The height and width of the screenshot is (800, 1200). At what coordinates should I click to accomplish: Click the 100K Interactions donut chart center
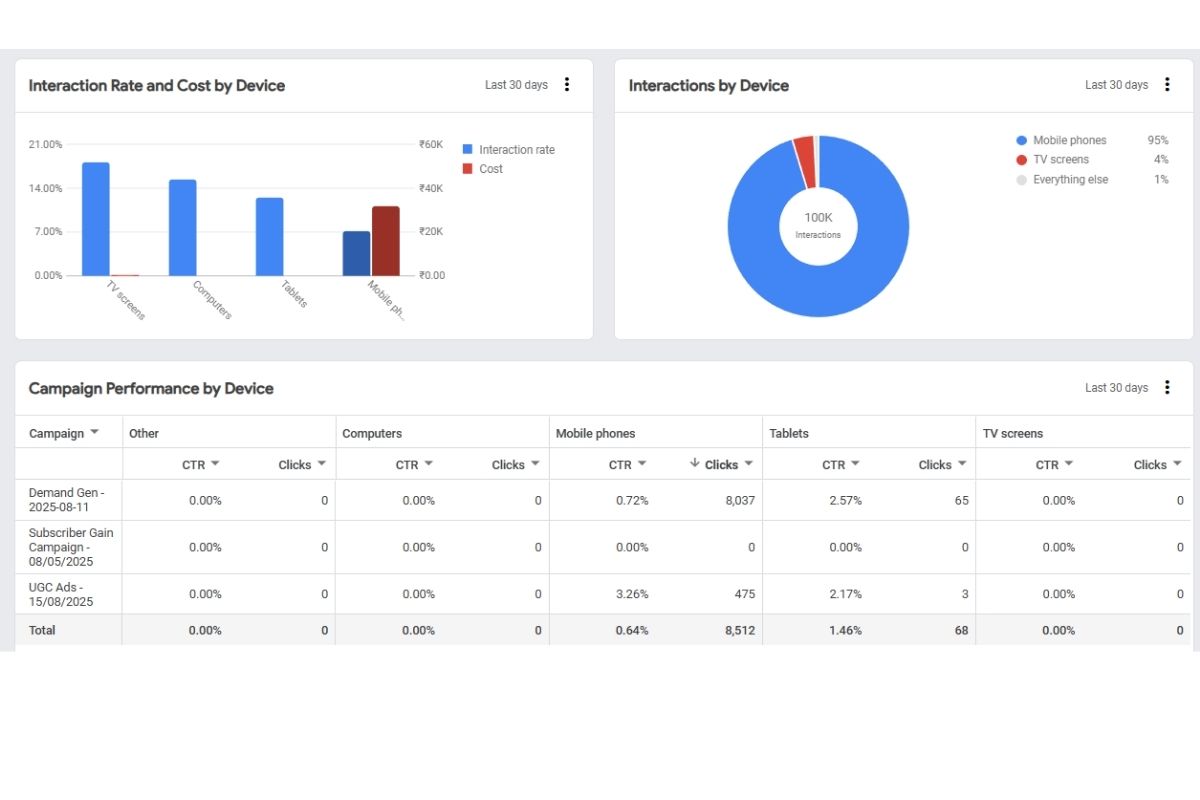pos(818,225)
